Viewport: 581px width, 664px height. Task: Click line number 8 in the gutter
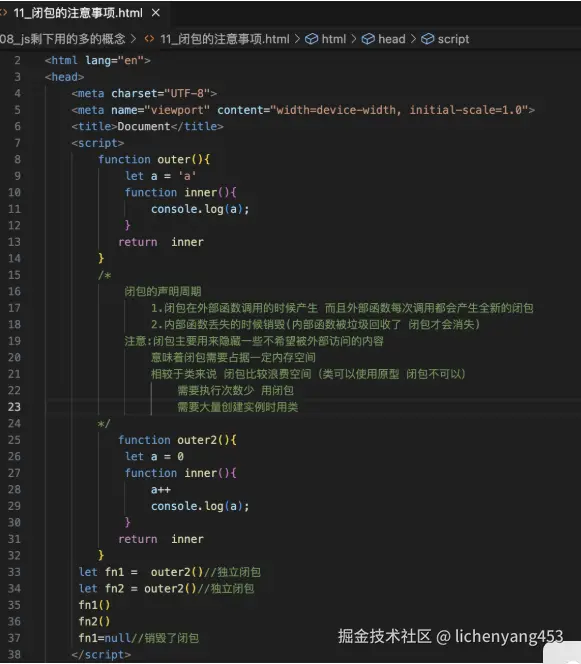click(17, 160)
